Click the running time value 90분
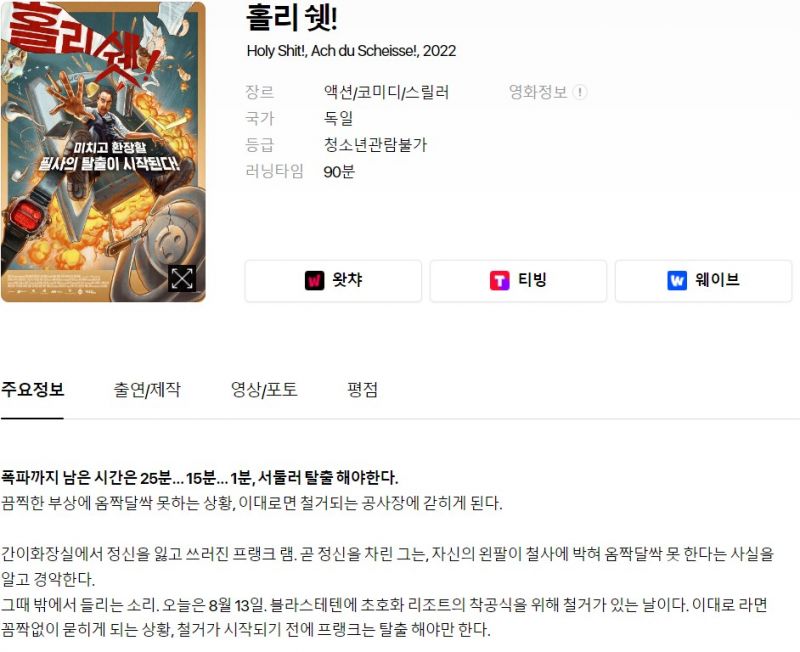This screenshot has width=800, height=652. tap(339, 172)
